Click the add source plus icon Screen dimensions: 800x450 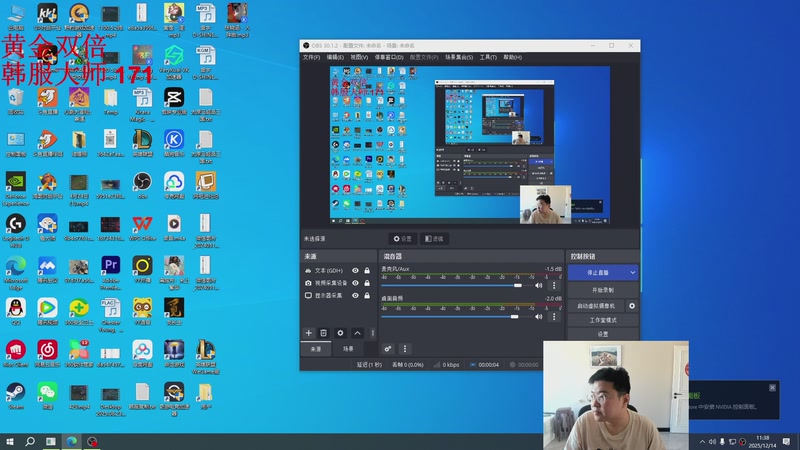pyautogui.click(x=309, y=333)
